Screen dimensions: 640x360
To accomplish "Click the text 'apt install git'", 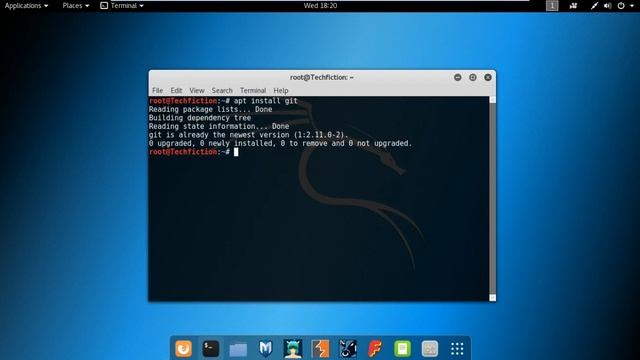I will pos(266,101).
